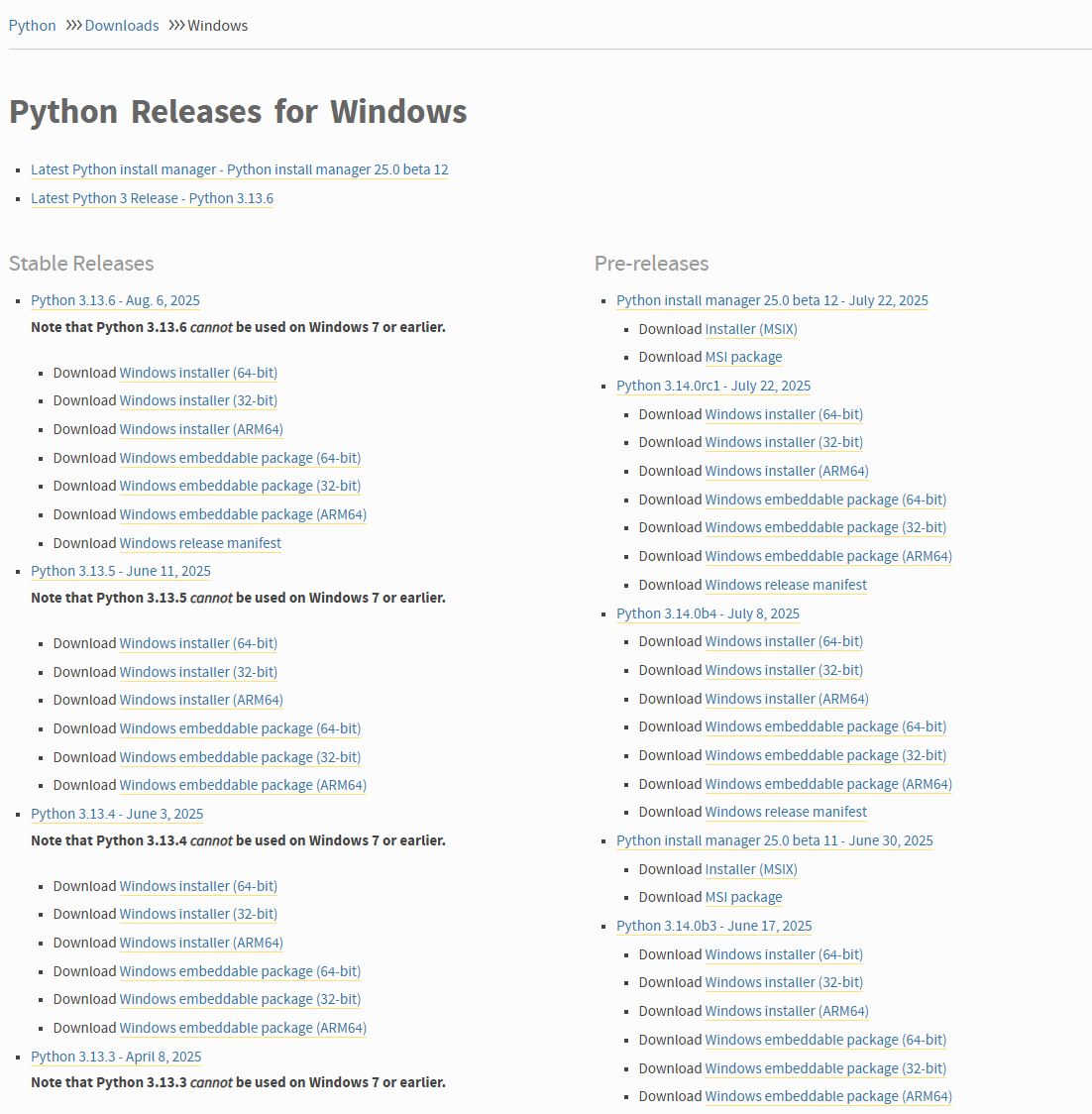
Task: Get Python 3.13.4 embeddable package (32-bit)
Action: point(240,1000)
